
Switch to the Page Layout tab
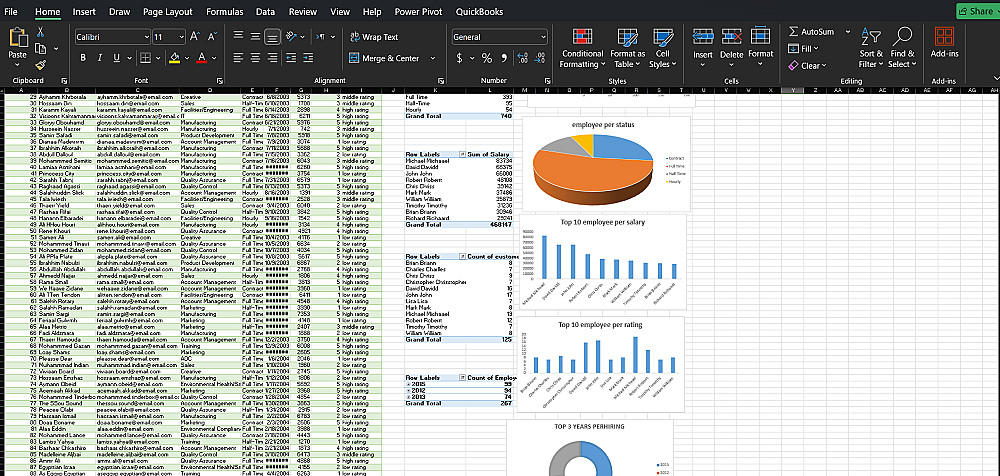point(167,11)
